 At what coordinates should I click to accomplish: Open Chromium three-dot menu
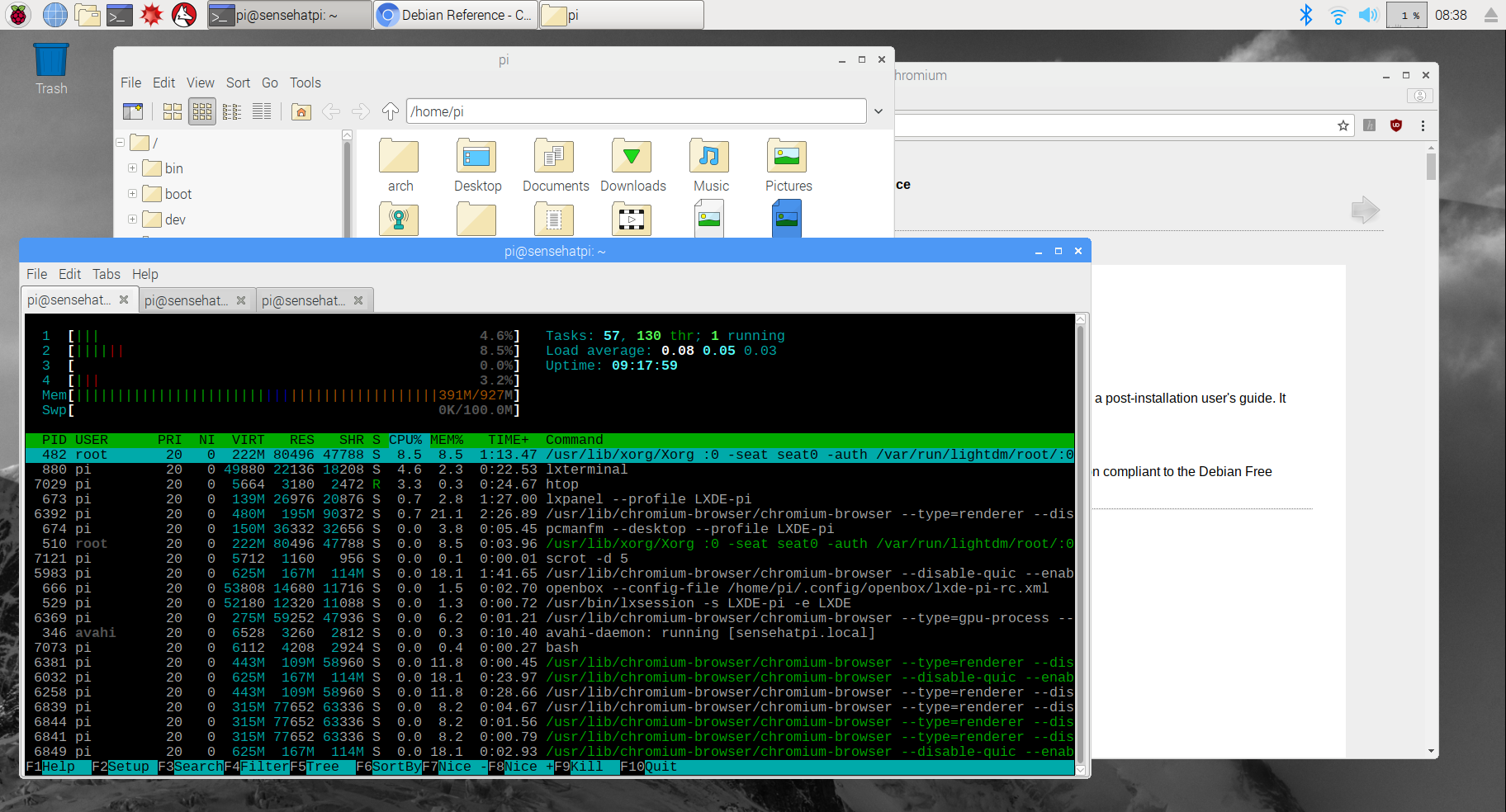1423,125
